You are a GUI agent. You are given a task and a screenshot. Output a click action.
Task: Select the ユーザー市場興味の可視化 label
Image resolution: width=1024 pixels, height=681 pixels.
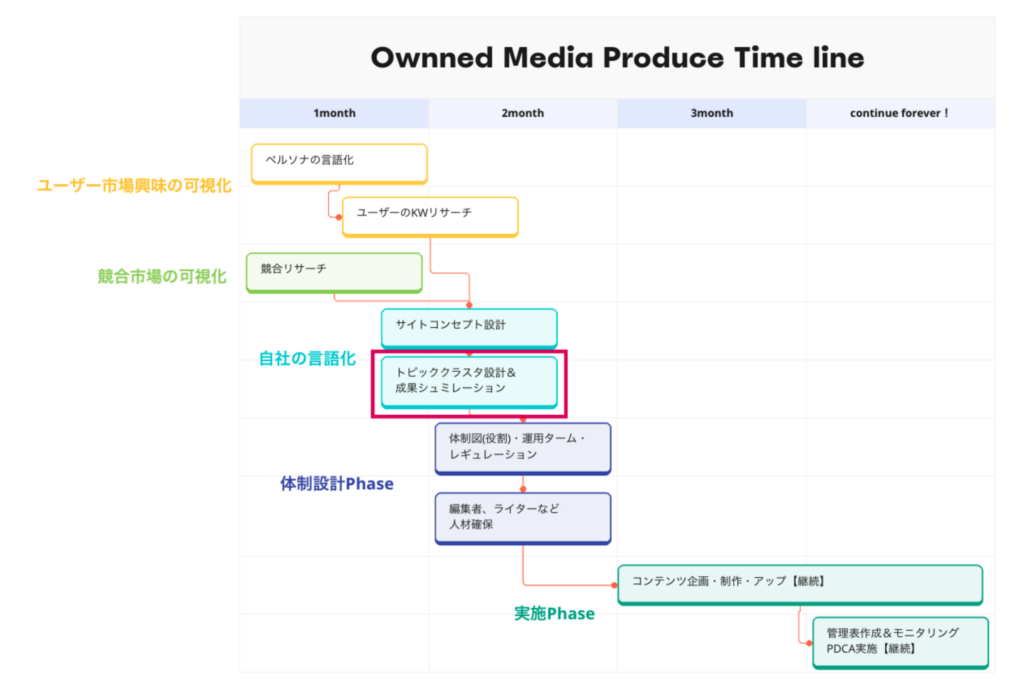tap(135, 185)
